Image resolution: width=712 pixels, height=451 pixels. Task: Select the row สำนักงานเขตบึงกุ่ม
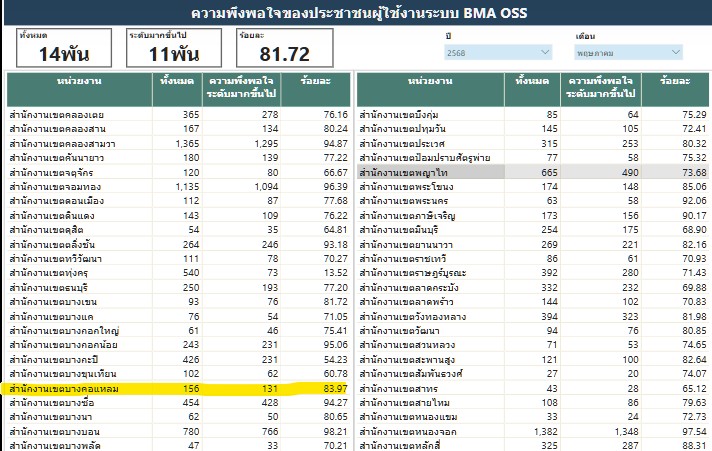click(533, 114)
